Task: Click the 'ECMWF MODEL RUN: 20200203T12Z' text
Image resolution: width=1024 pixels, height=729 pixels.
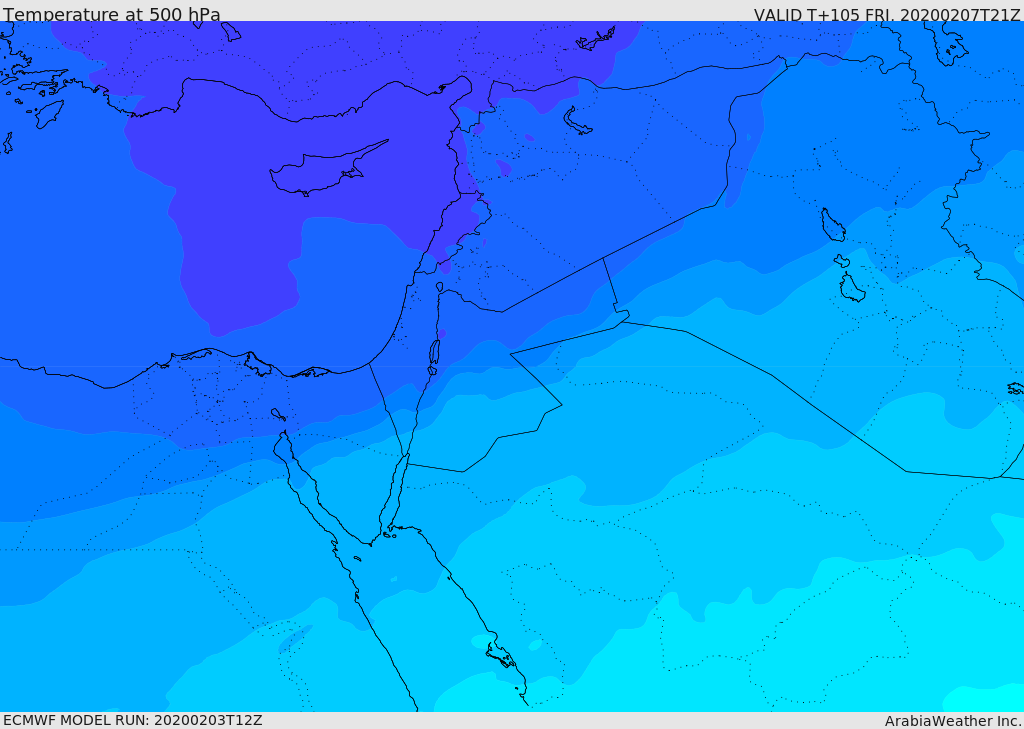Action: [x=133, y=720]
